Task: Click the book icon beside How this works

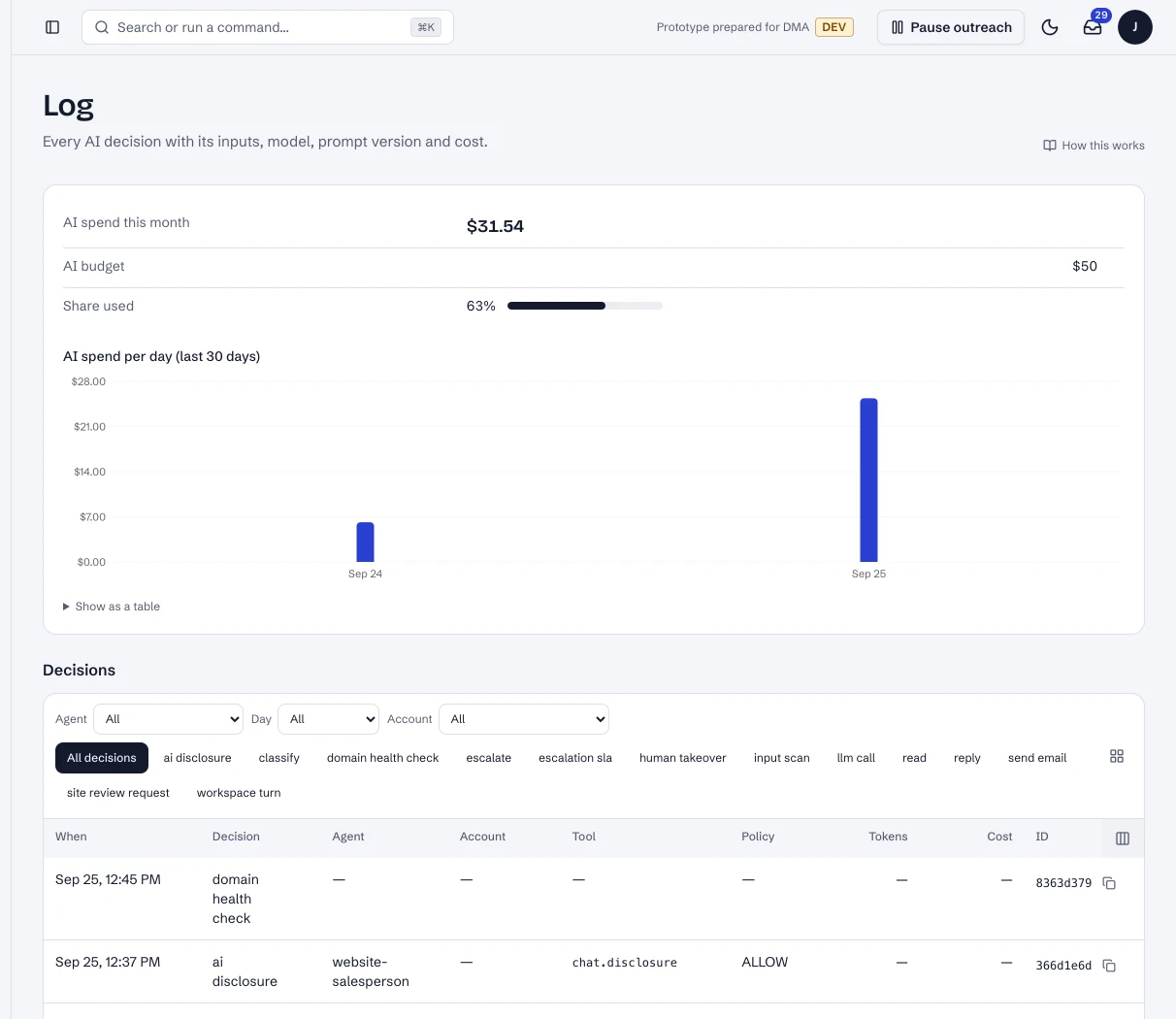Action: point(1050,146)
